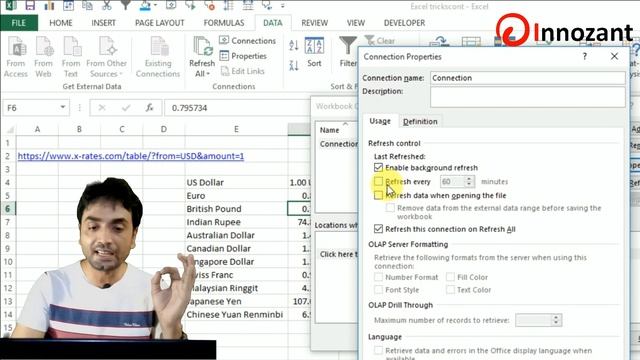This screenshot has width=640, height=360.
Task: Select the Chinese Yuan Renminbi cell
Action: (236, 314)
